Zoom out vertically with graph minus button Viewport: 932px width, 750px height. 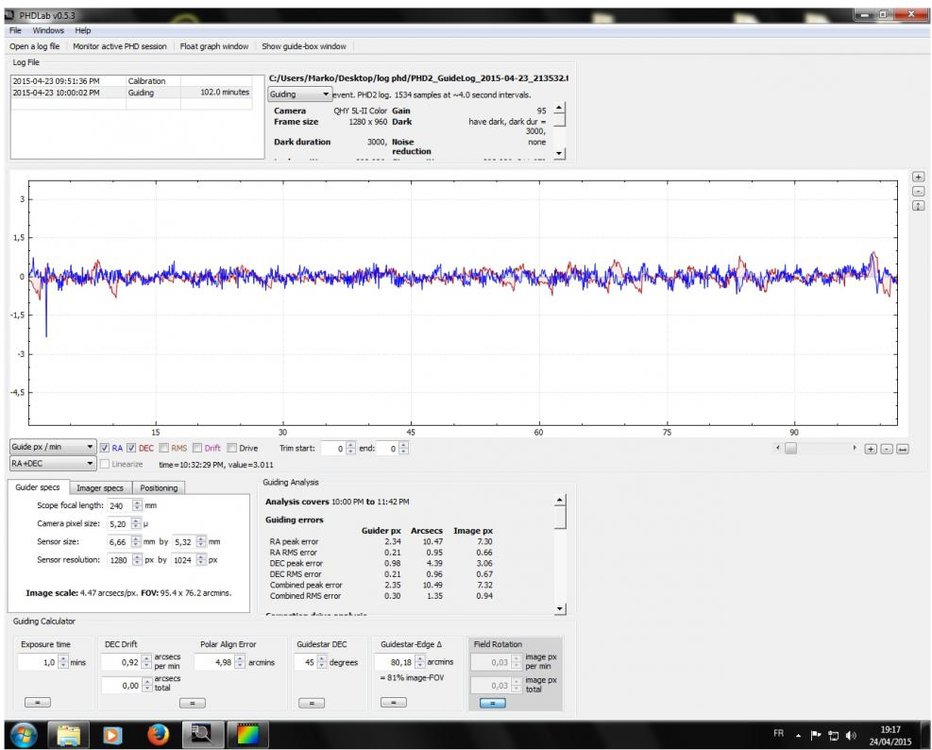(918, 191)
